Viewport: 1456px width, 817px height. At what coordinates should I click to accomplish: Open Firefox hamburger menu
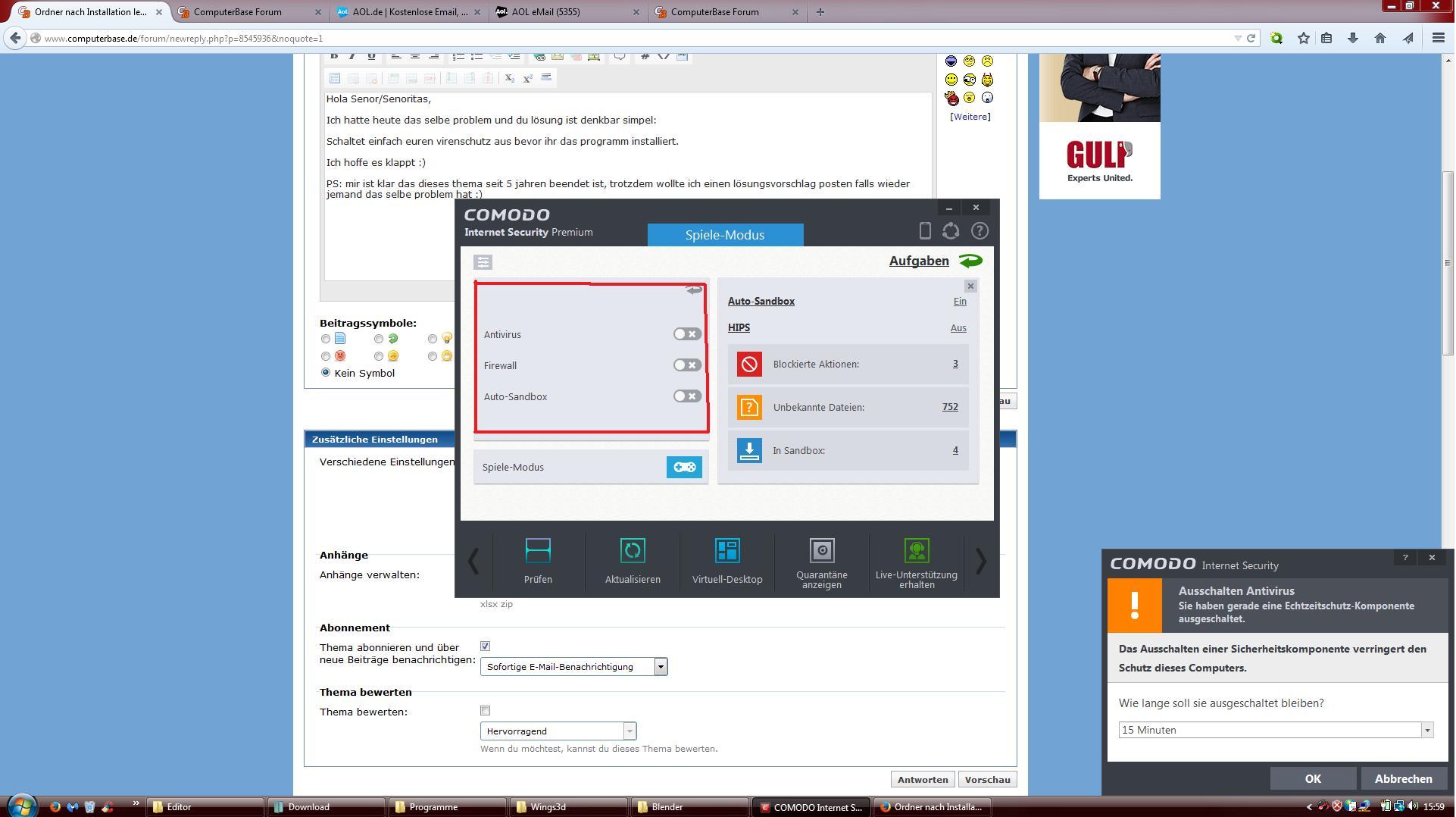click(x=1439, y=38)
